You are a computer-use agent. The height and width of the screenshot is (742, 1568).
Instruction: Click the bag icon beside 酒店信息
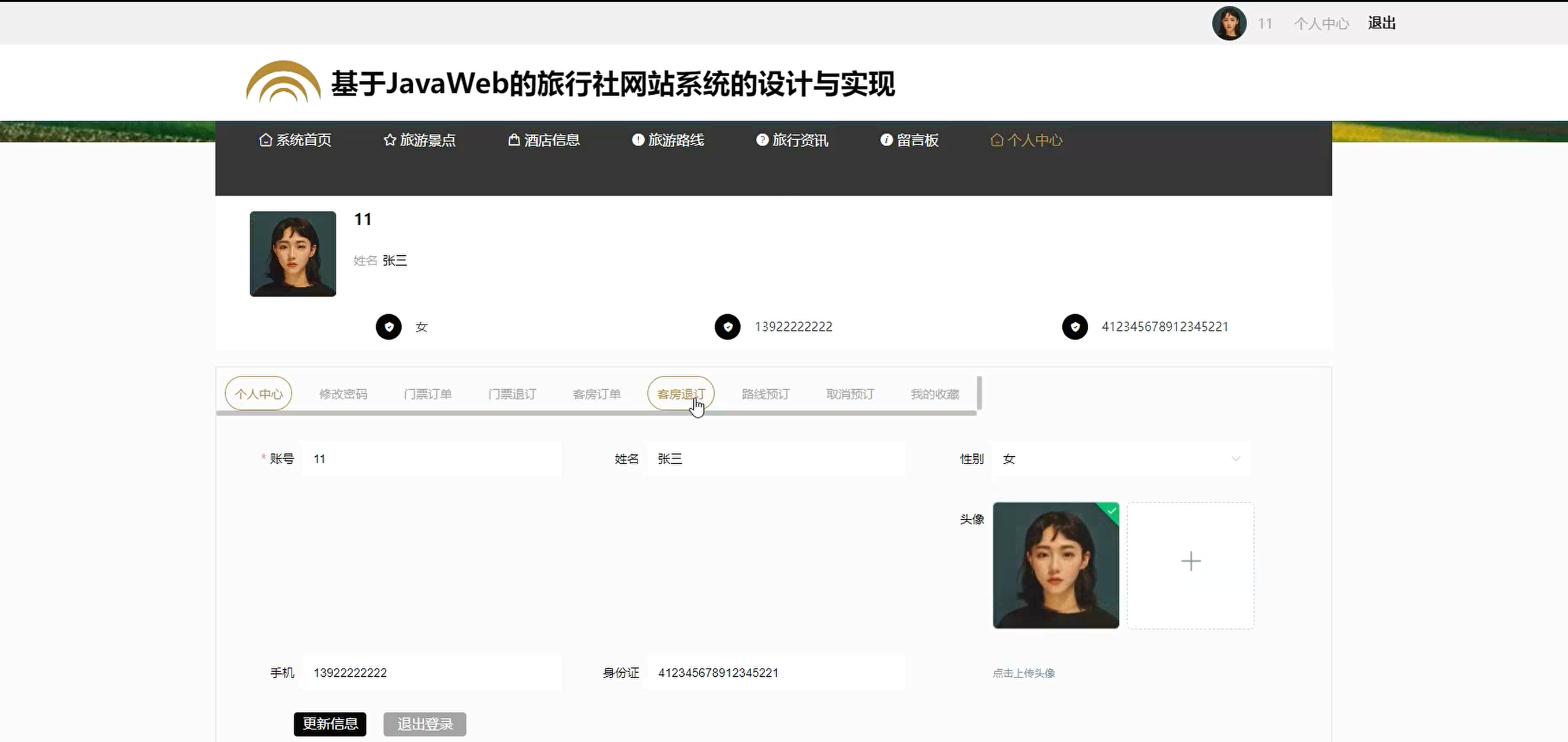pos(514,140)
